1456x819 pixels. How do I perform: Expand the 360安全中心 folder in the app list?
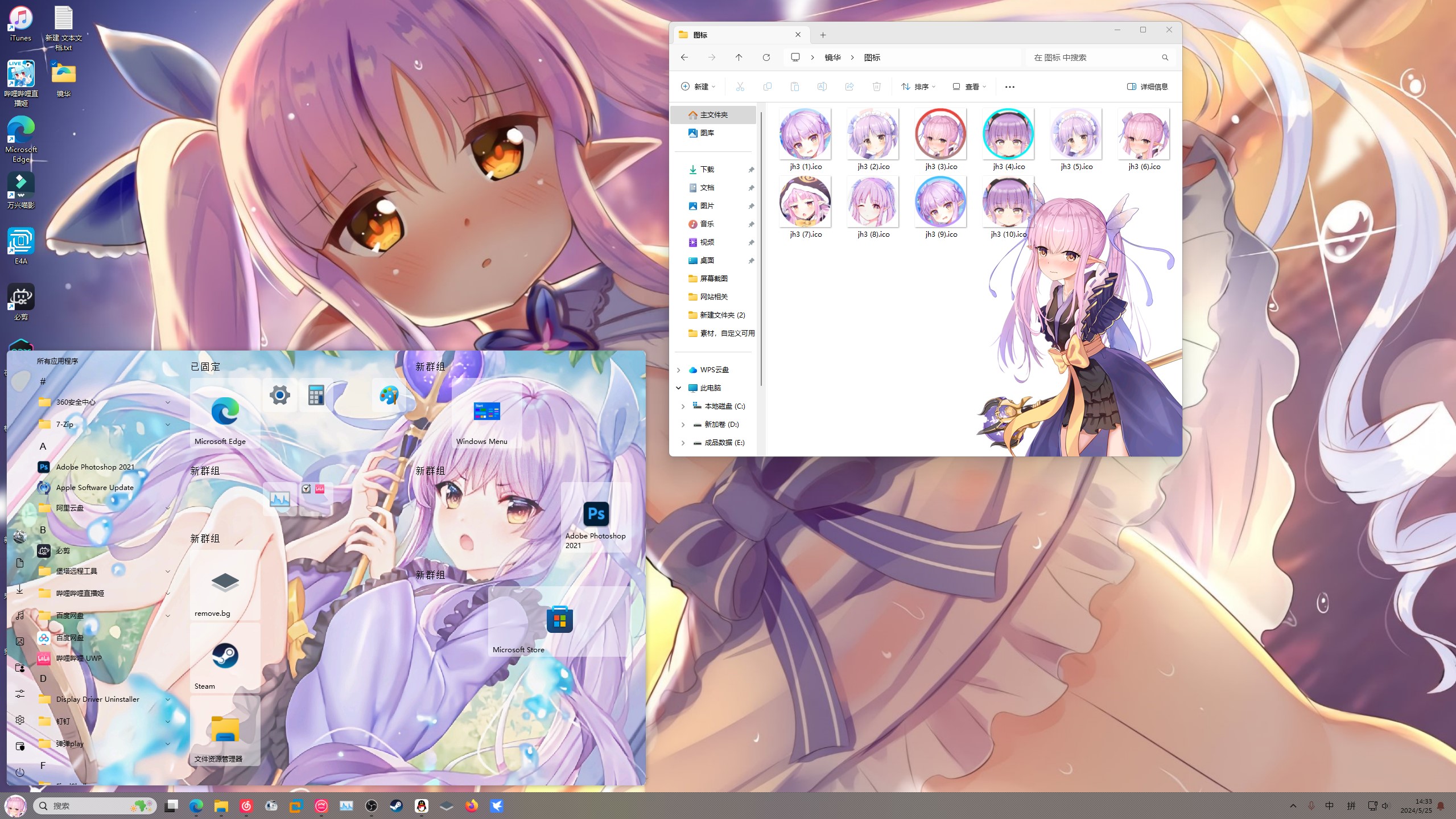coord(167,402)
